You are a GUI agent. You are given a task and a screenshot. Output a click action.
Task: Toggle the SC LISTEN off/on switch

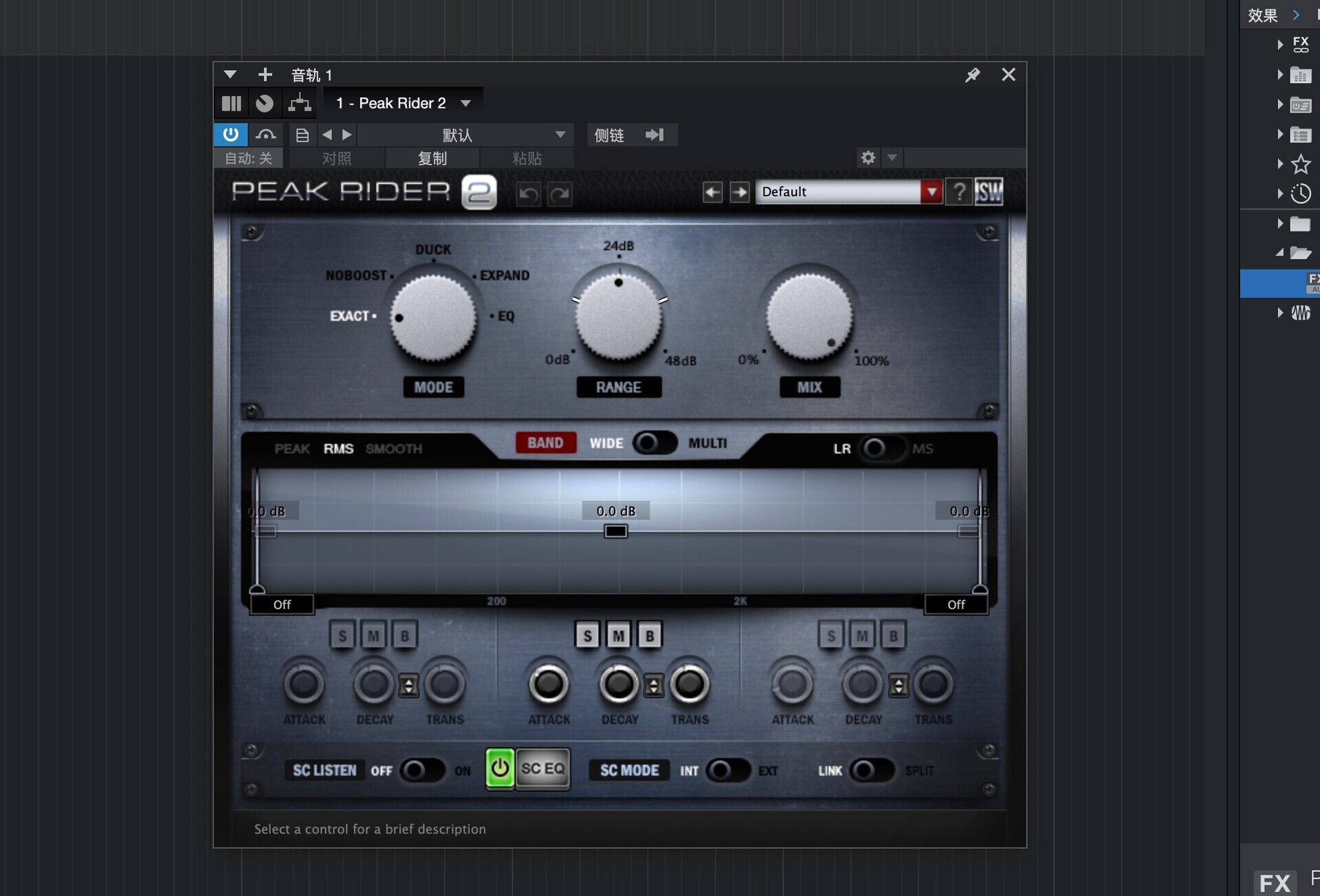422,770
